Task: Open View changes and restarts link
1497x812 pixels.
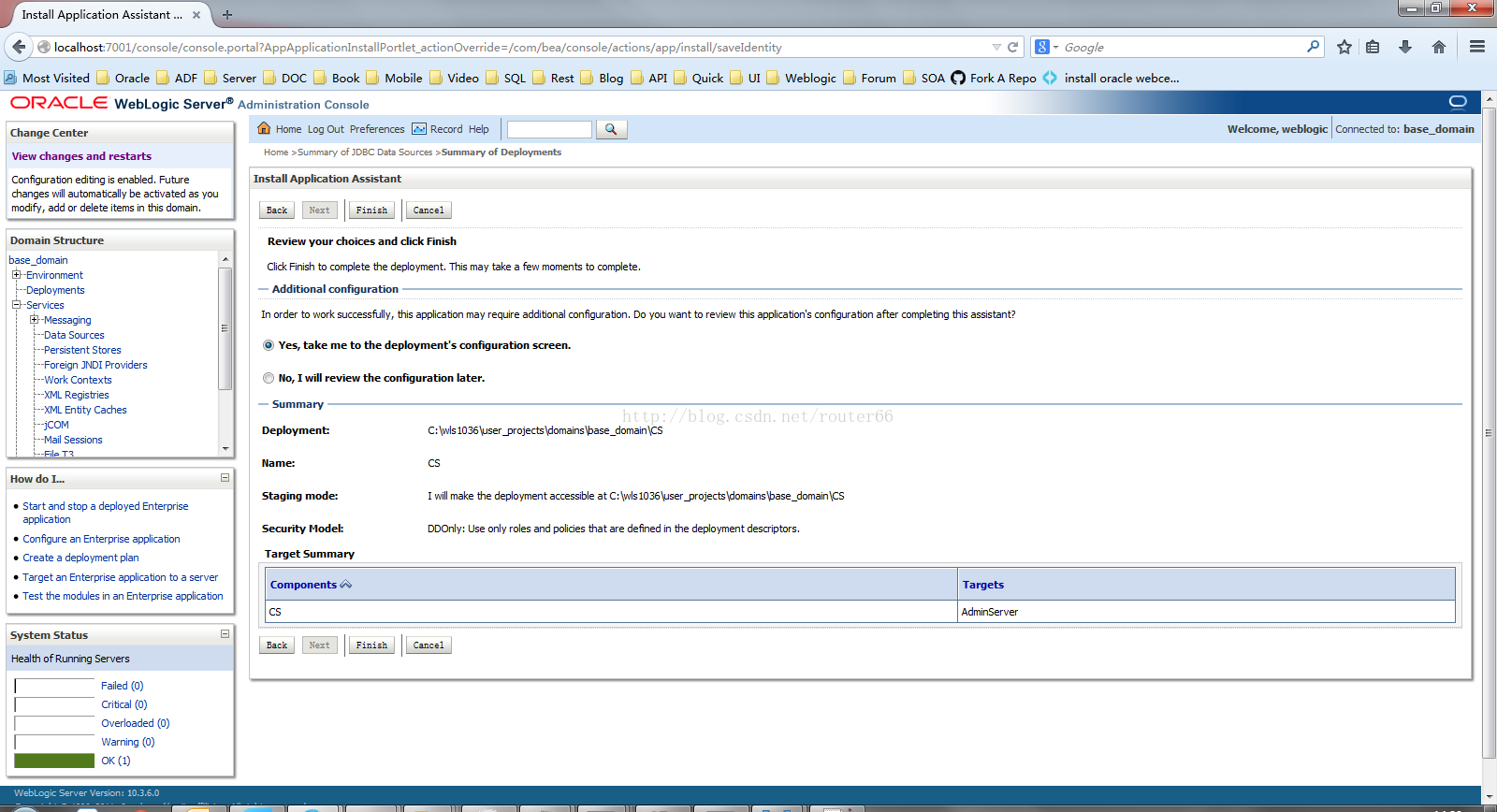Action: point(81,156)
